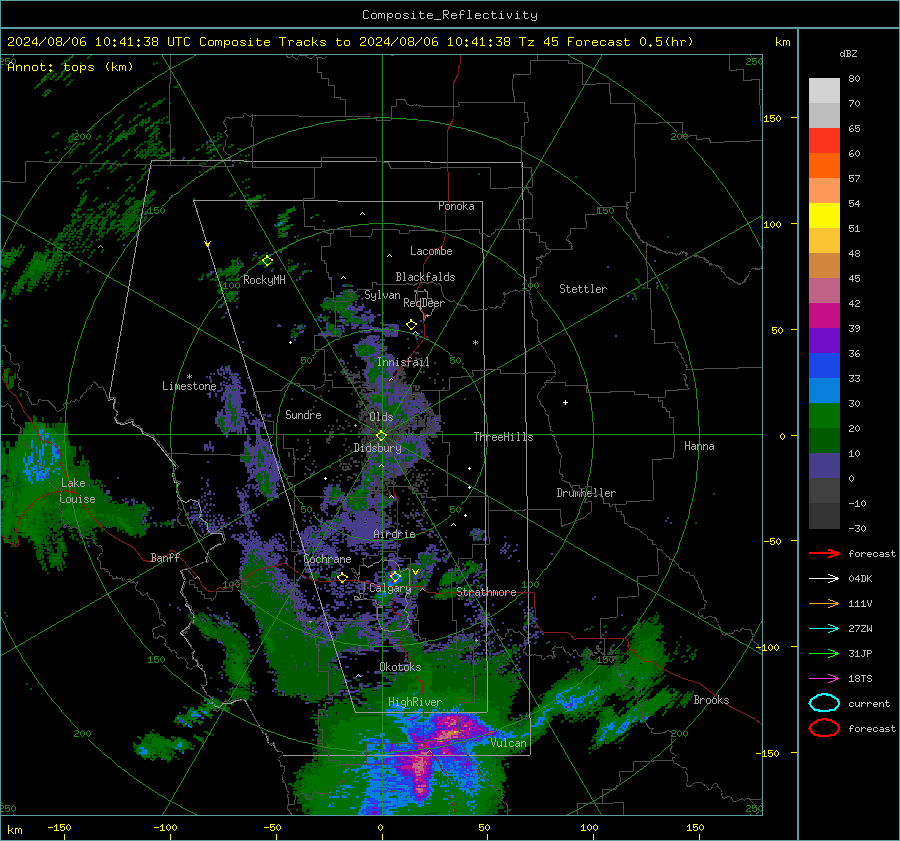Select the 51 dBZ yellow color swatch
The image size is (900, 841).
[824, 215]
